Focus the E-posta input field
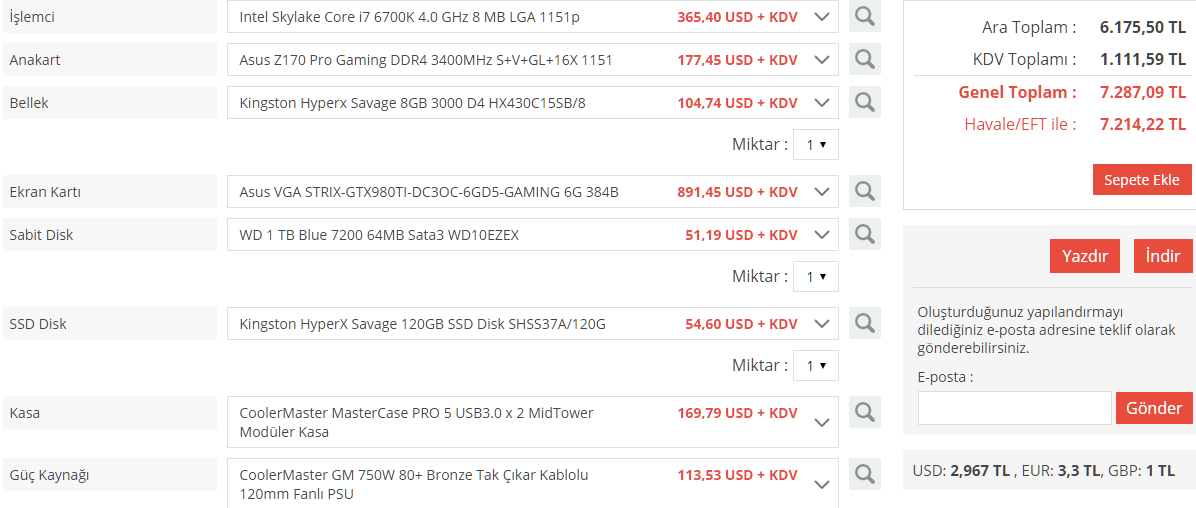The image size is (1196, 508). coord(1014,408)
